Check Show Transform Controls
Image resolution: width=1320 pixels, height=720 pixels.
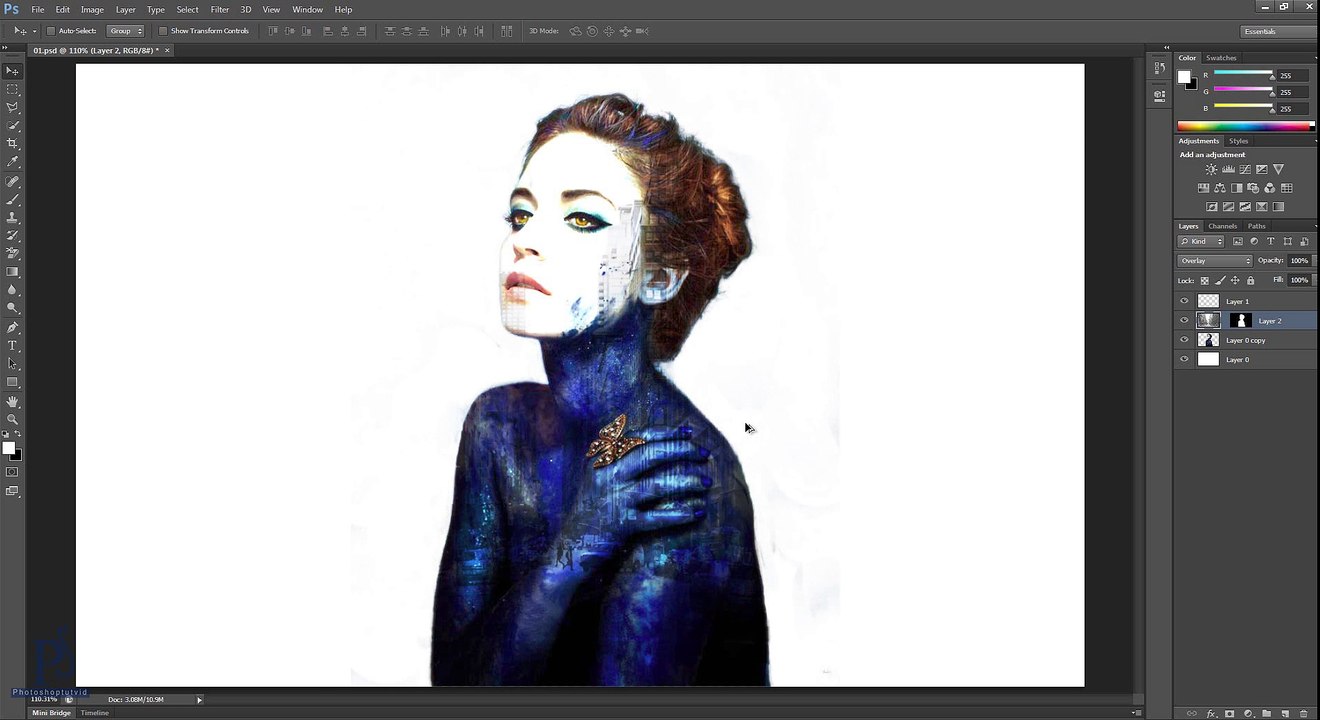click(163, 31)
